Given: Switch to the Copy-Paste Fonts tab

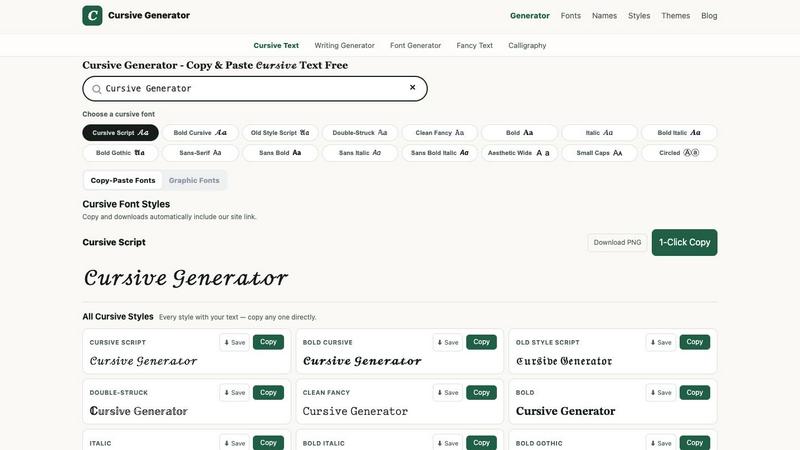Looking at the screenshot, I should (123, 180).
